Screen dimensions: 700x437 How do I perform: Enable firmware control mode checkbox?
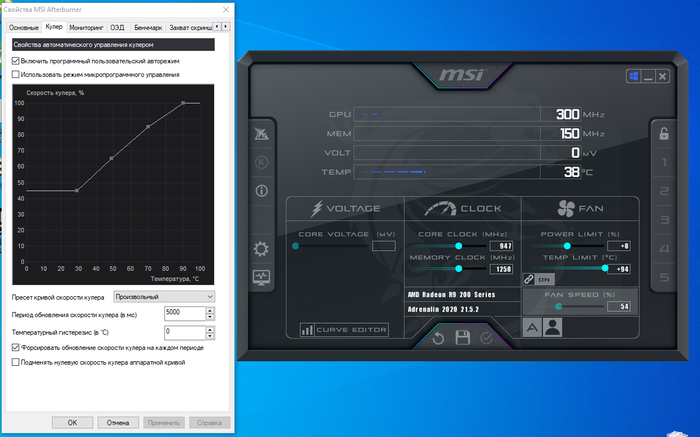click(x=15, y=74)
